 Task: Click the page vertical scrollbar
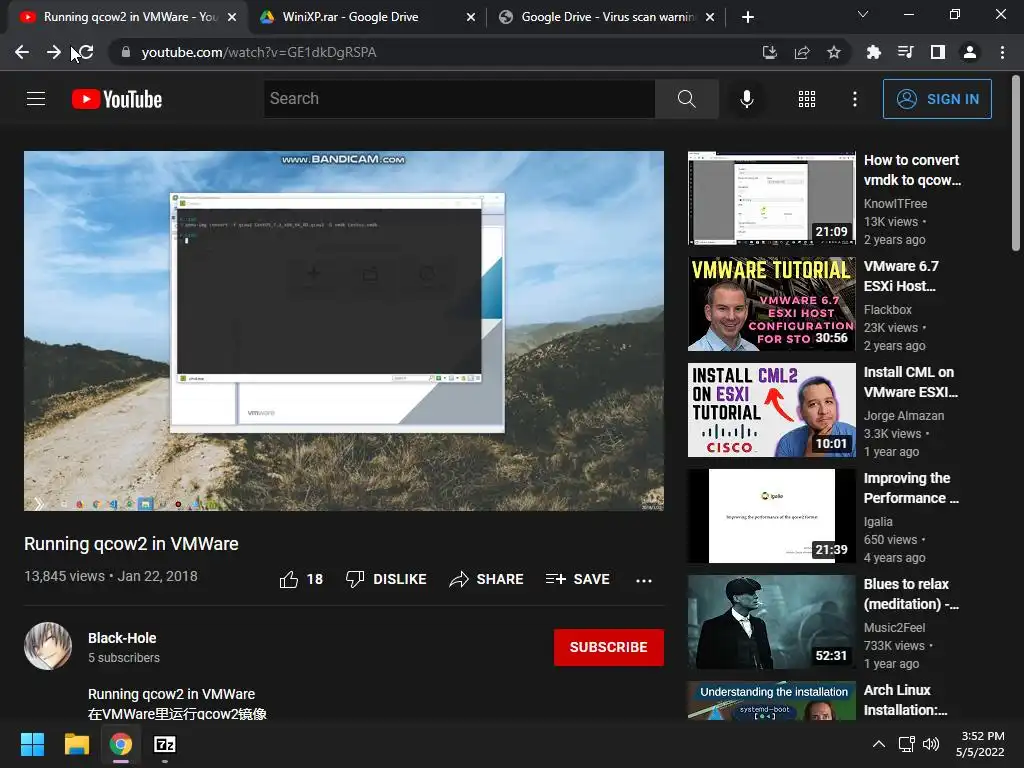coord(1016,163)
